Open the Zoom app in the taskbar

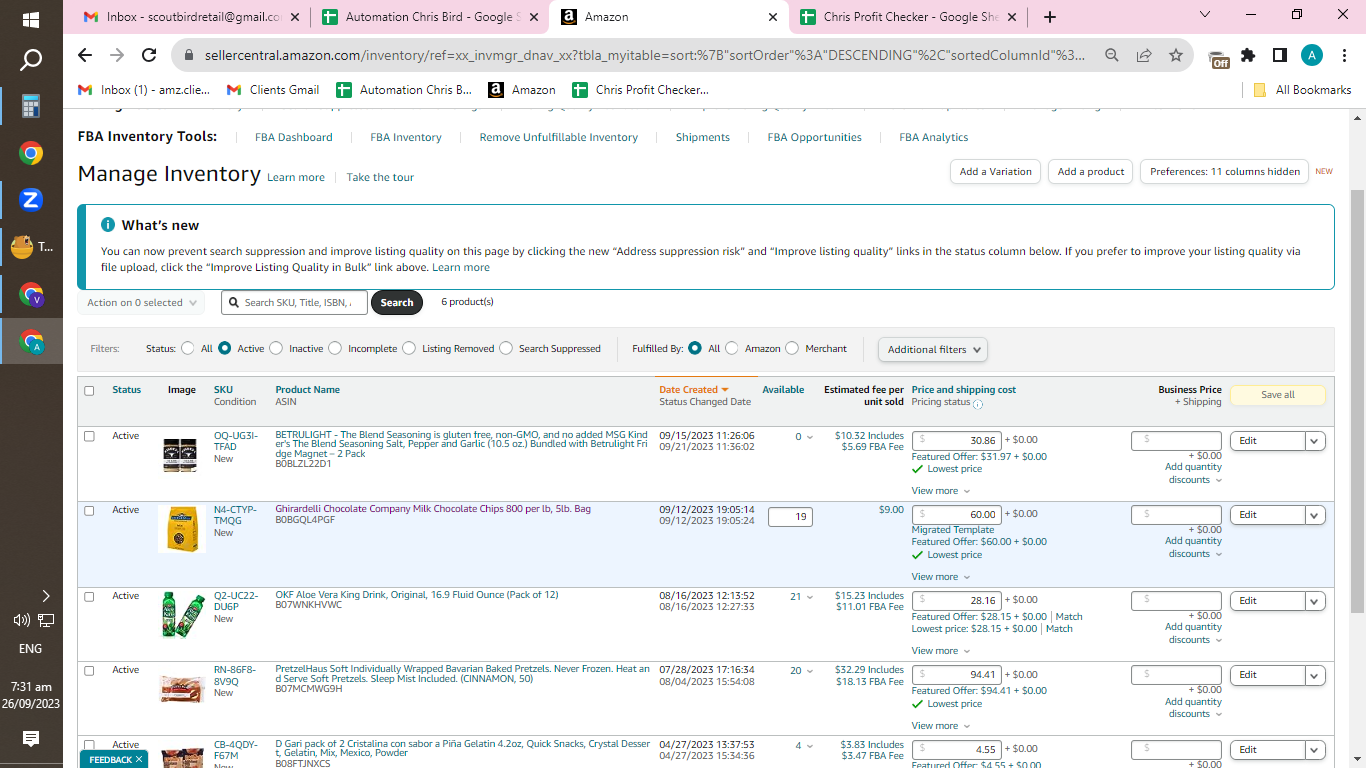(x=31, y=200)
